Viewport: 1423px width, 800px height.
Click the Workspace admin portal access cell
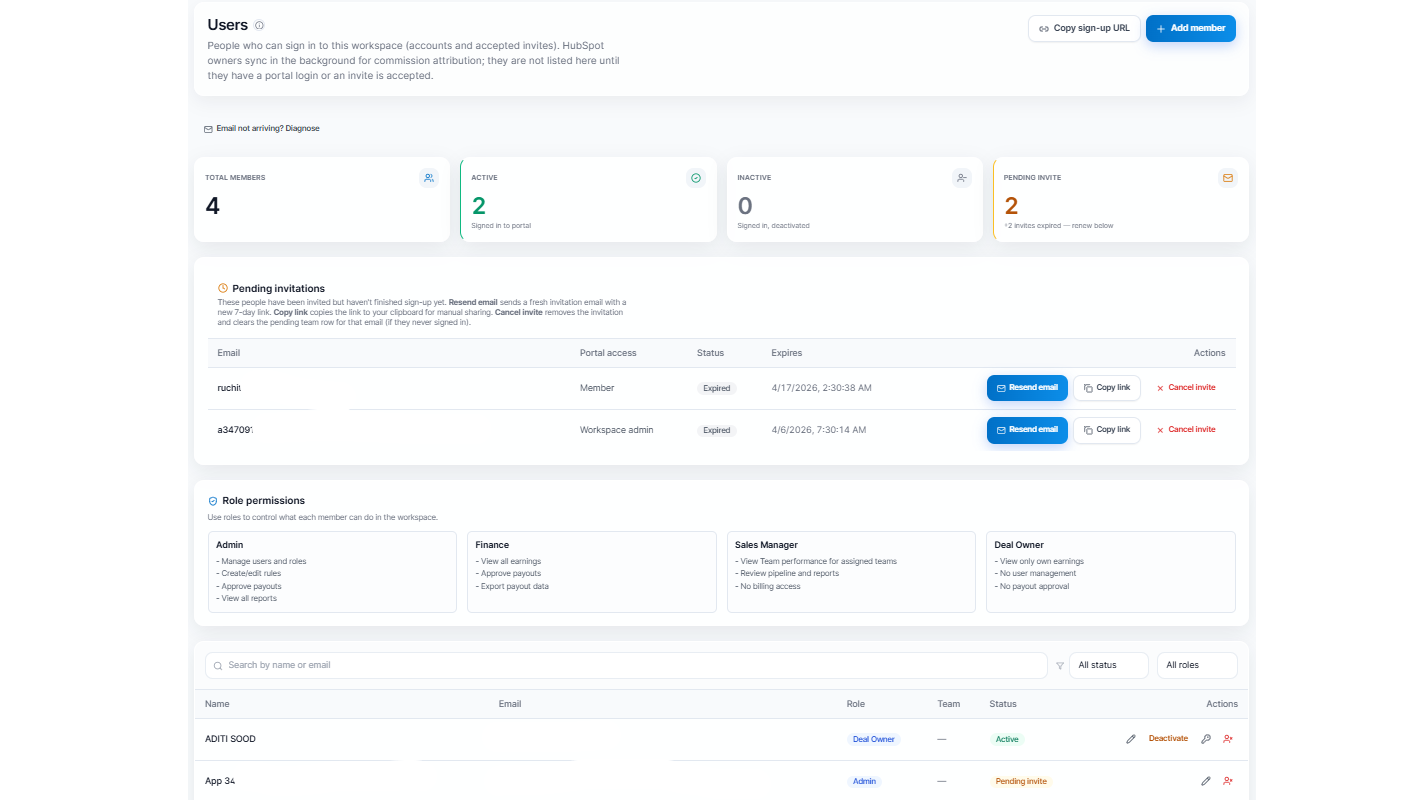pyautogui.click(x=616, y=430)
